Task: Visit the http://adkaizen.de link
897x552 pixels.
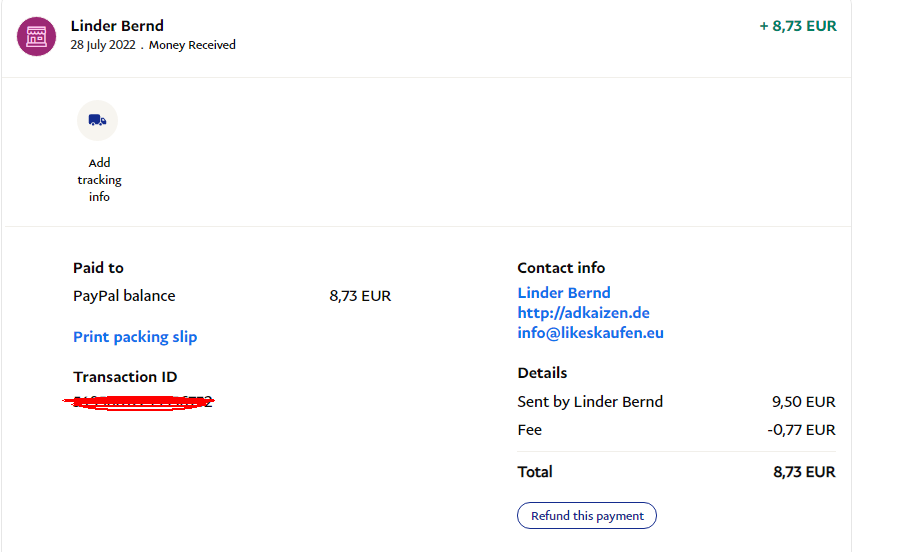Action: click(584, 313)
